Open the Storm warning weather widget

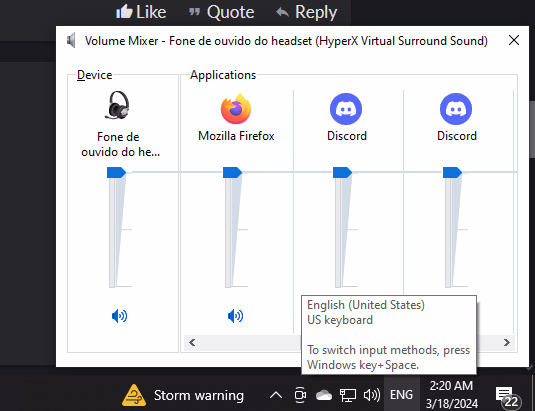coord(183,395)
